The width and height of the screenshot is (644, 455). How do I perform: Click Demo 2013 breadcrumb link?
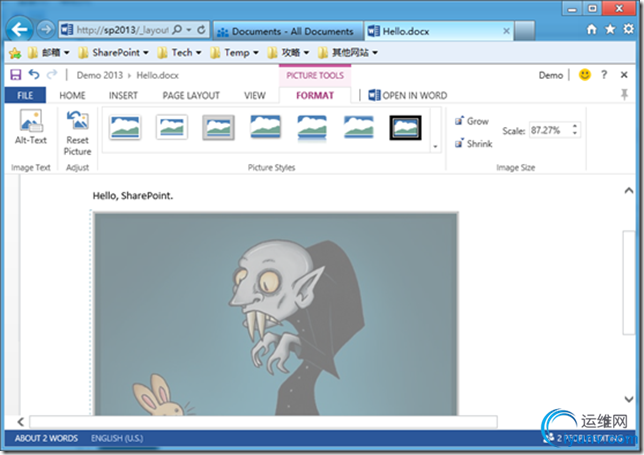100,75
